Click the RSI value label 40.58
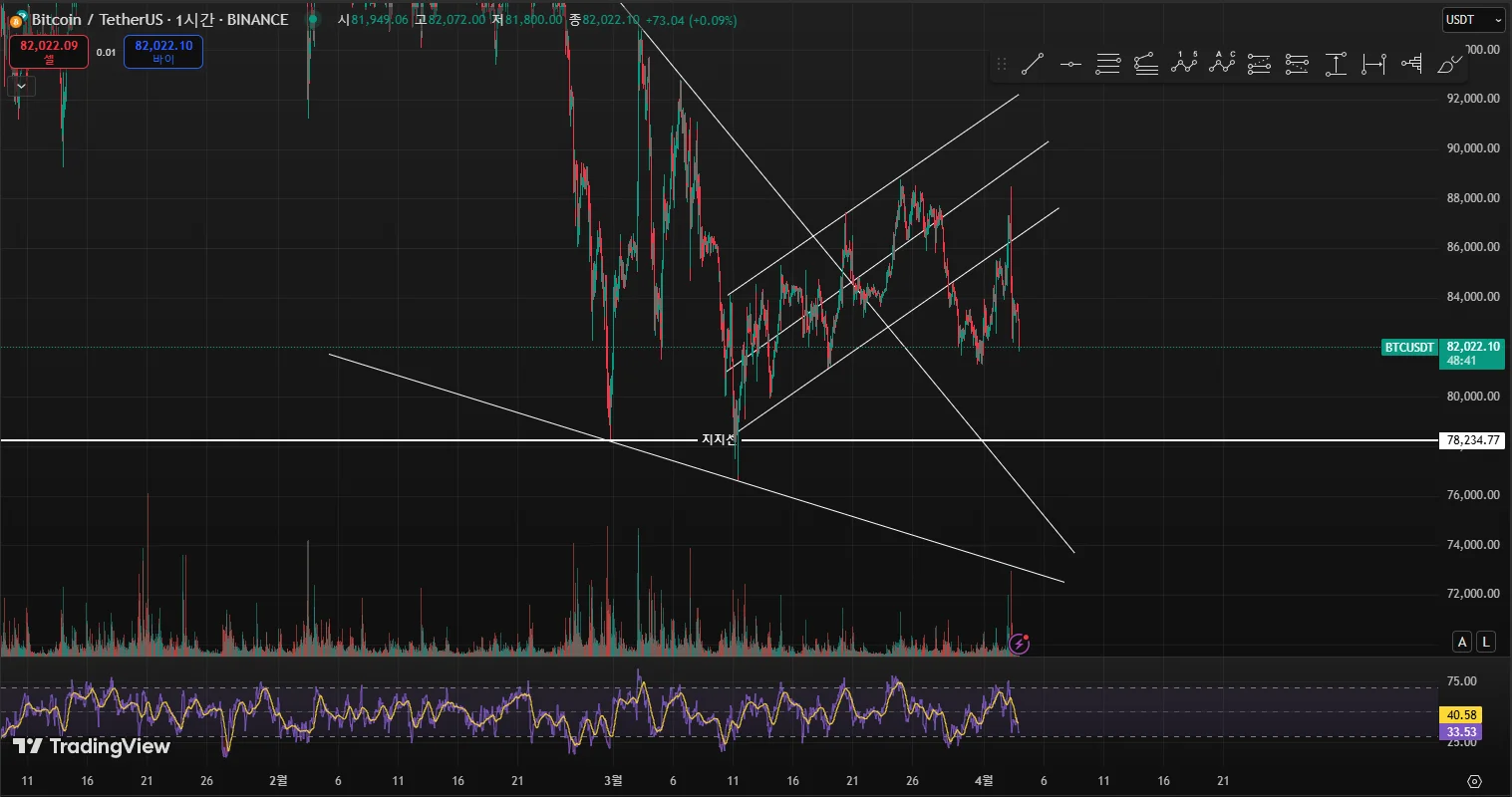Screen dimensions: 1512x797 [x=1461, y=714]
